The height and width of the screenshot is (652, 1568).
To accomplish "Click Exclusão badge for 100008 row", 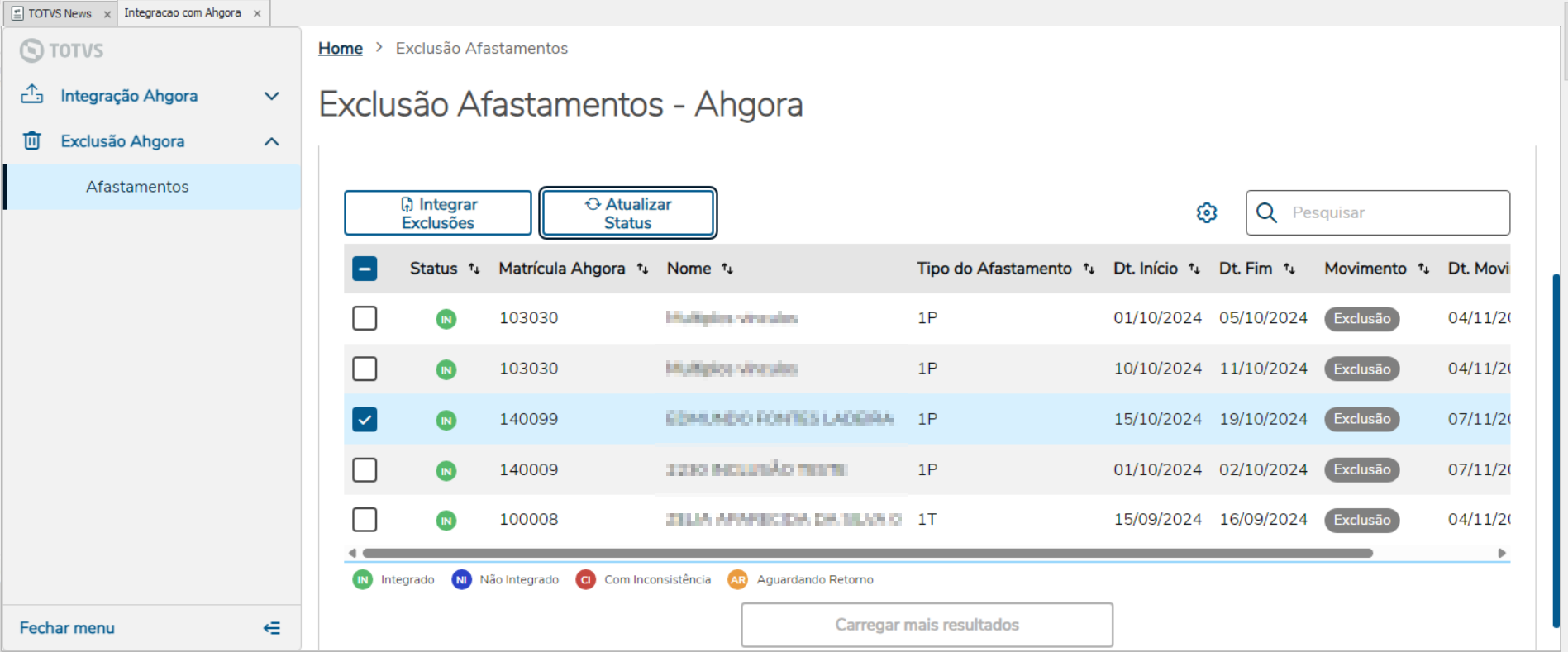I will tap(1362, 520).
